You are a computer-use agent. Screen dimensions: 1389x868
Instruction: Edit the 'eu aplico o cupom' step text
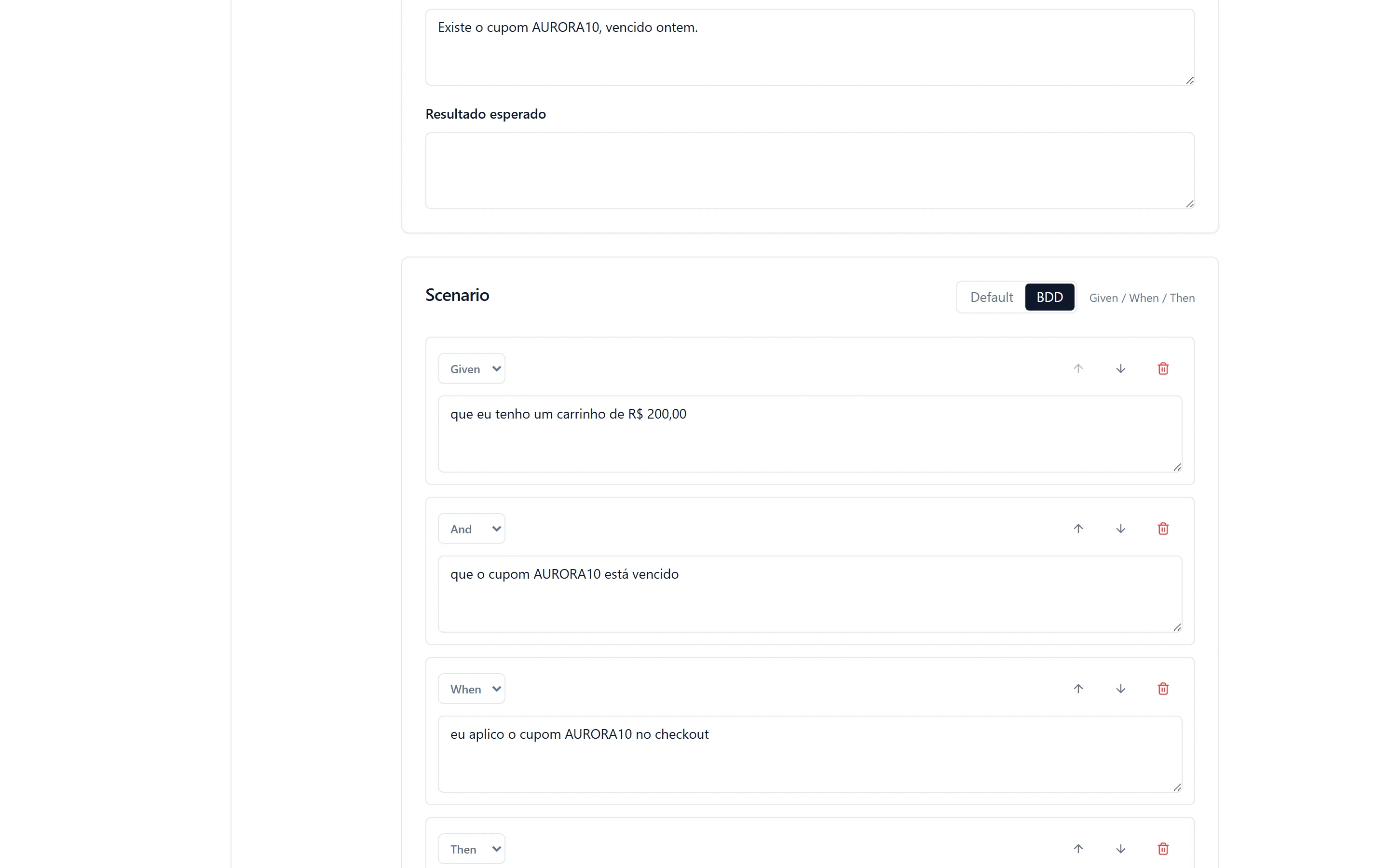[810, 754]
